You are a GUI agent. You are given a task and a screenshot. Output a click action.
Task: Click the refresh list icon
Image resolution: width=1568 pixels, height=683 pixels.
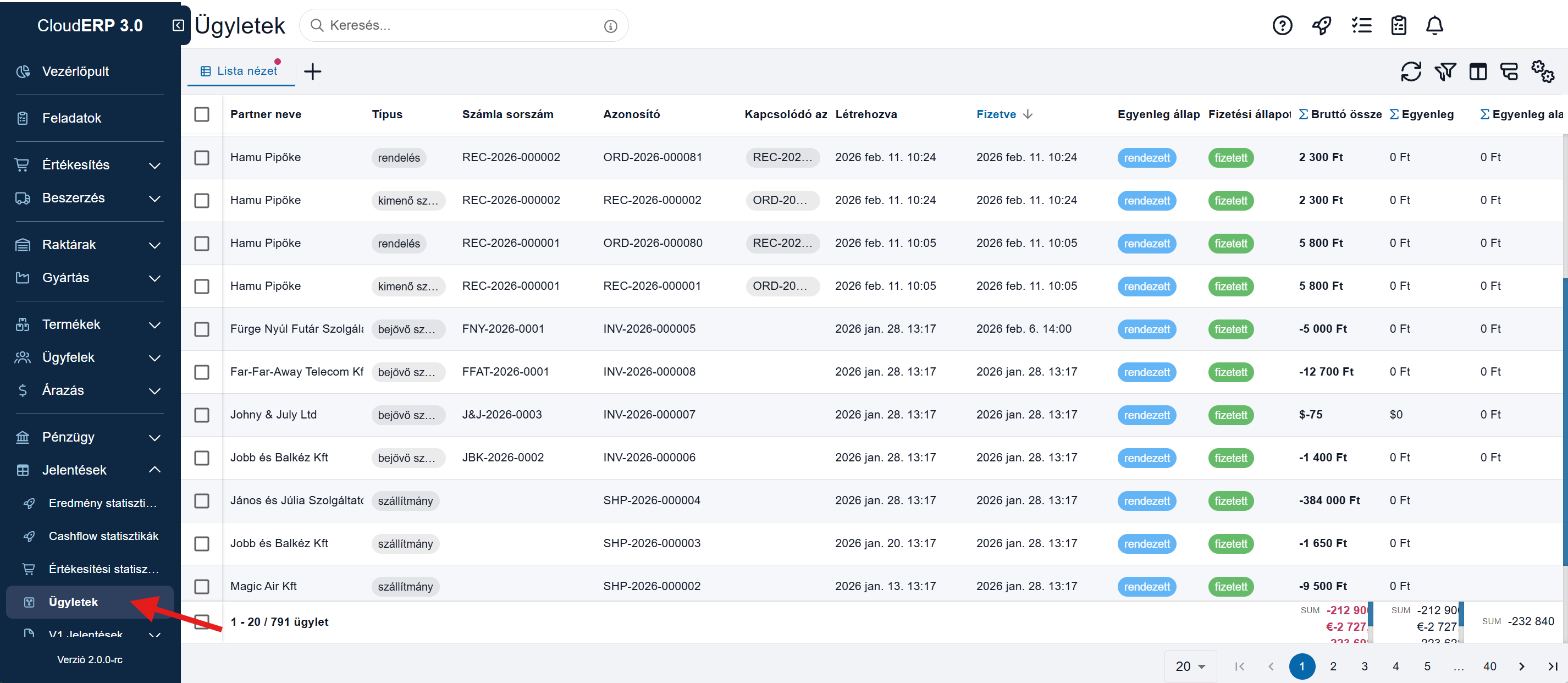tap(1410, 72)
